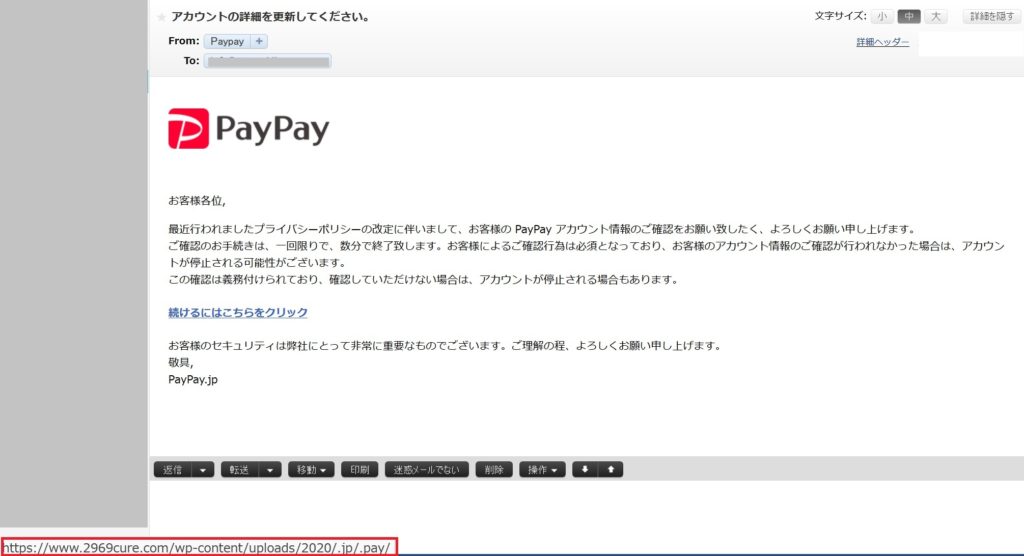1024x556 pixels.
Task: Open the 詳細ヘッダー link
Action: 882,42
